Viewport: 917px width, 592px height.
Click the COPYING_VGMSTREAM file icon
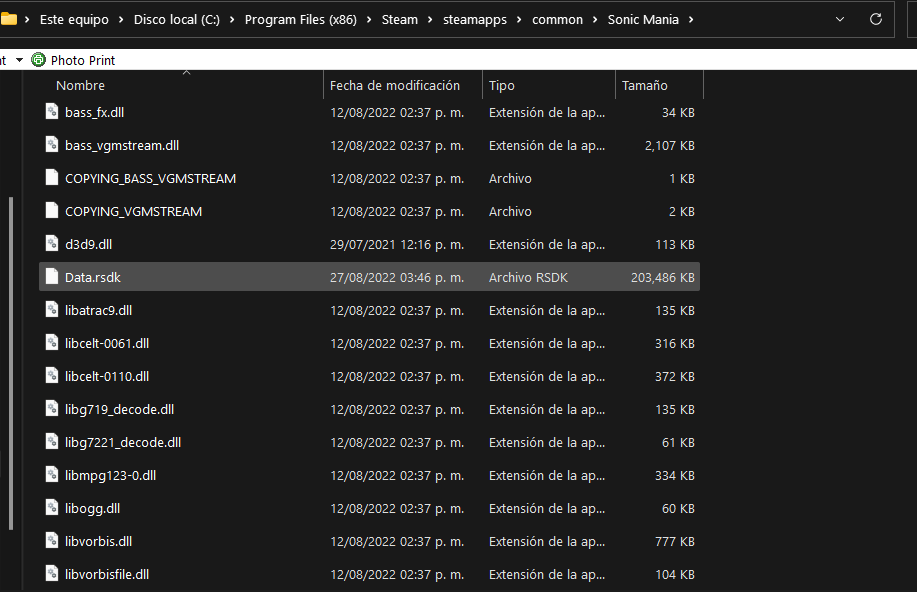coord(52,211)
